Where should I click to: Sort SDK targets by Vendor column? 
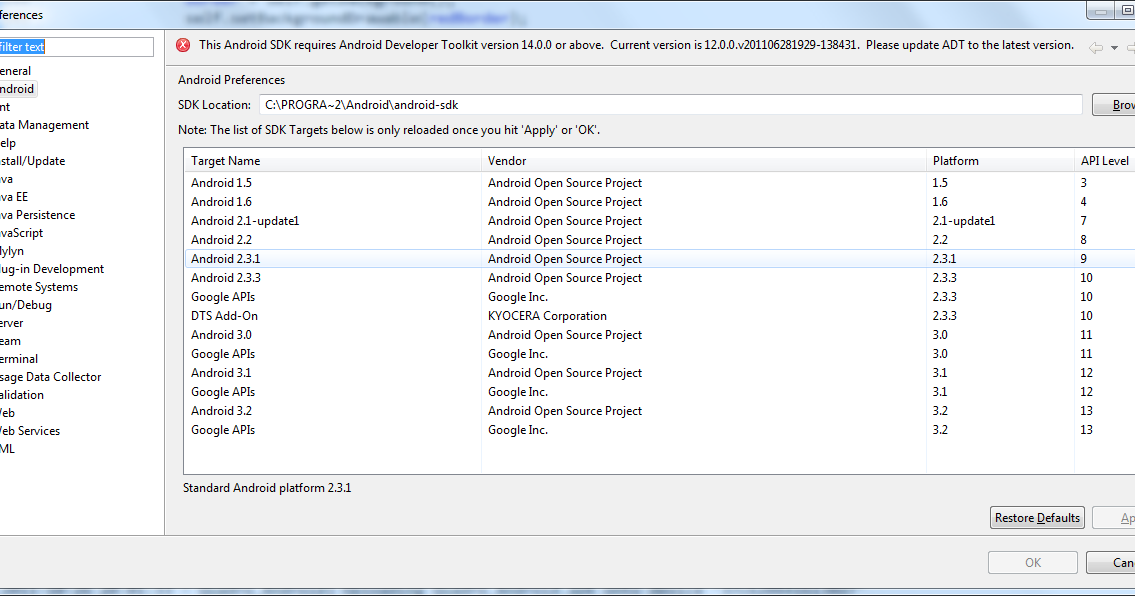(x=704, y=161)
